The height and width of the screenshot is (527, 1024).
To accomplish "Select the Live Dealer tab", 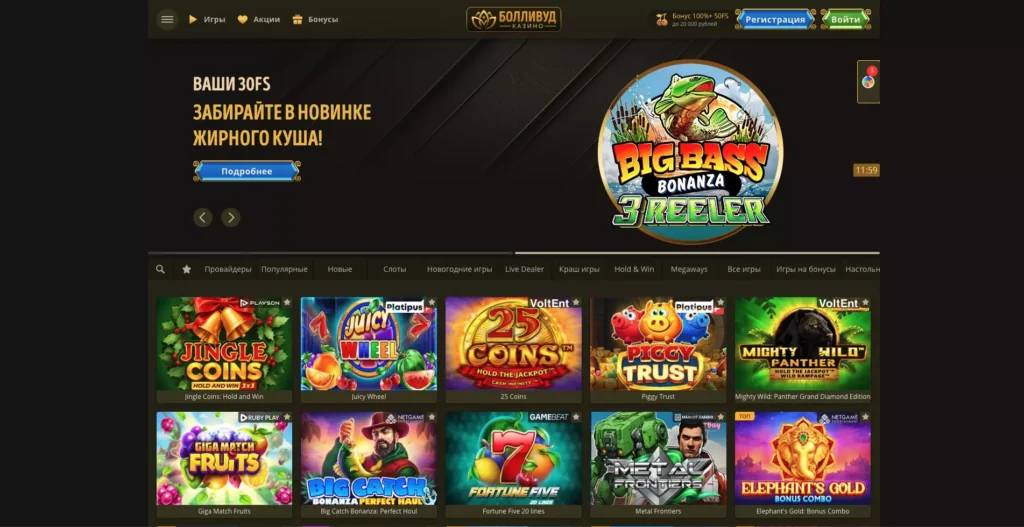I will (524, 269).
